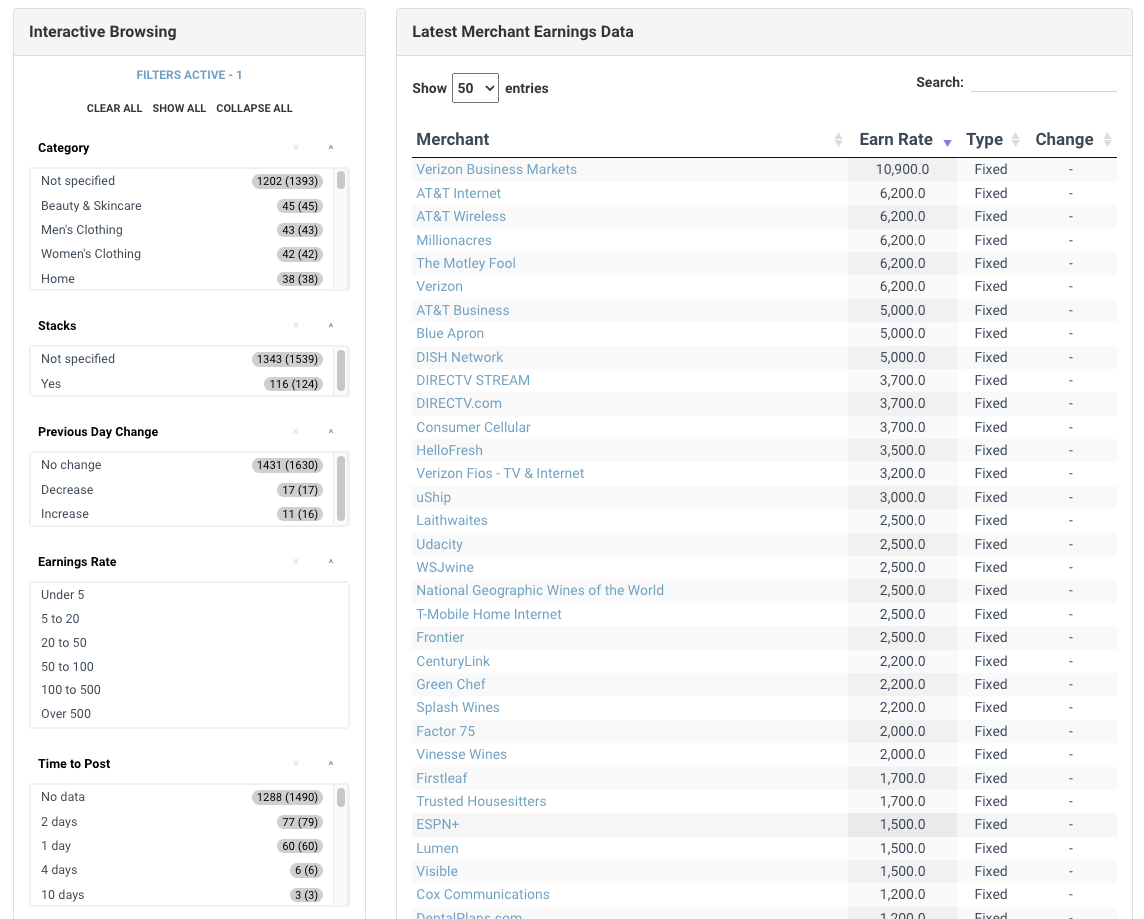Sort table by Merchant column arrows
The width and height of the screenshot is (1144, 919).
pos(838,140)
